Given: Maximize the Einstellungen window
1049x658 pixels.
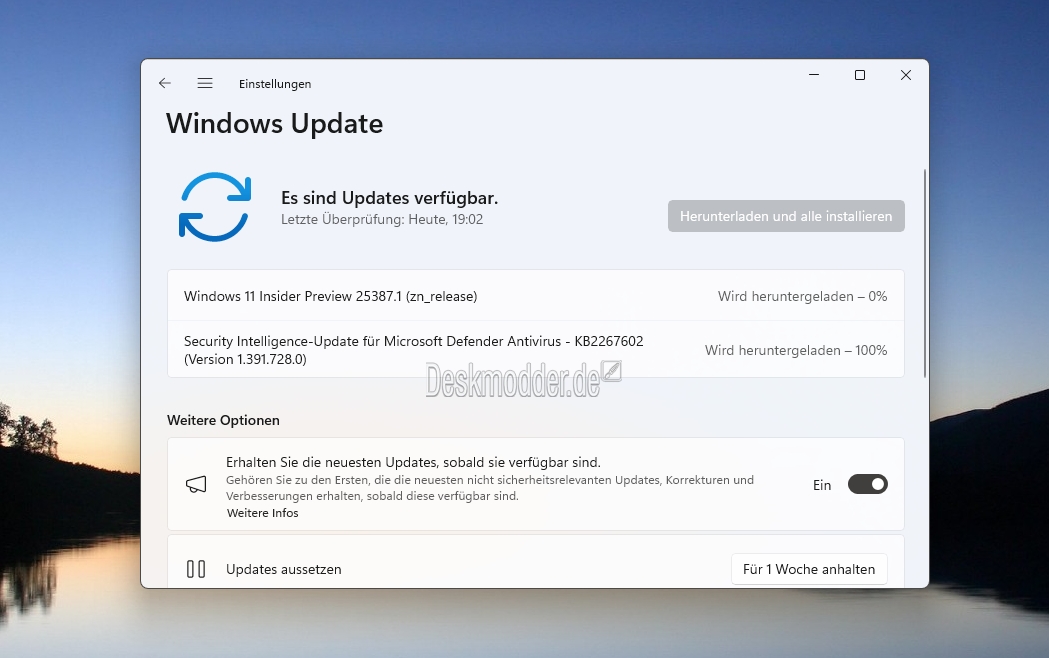Looking at the screenshot, I should [860, 75].
